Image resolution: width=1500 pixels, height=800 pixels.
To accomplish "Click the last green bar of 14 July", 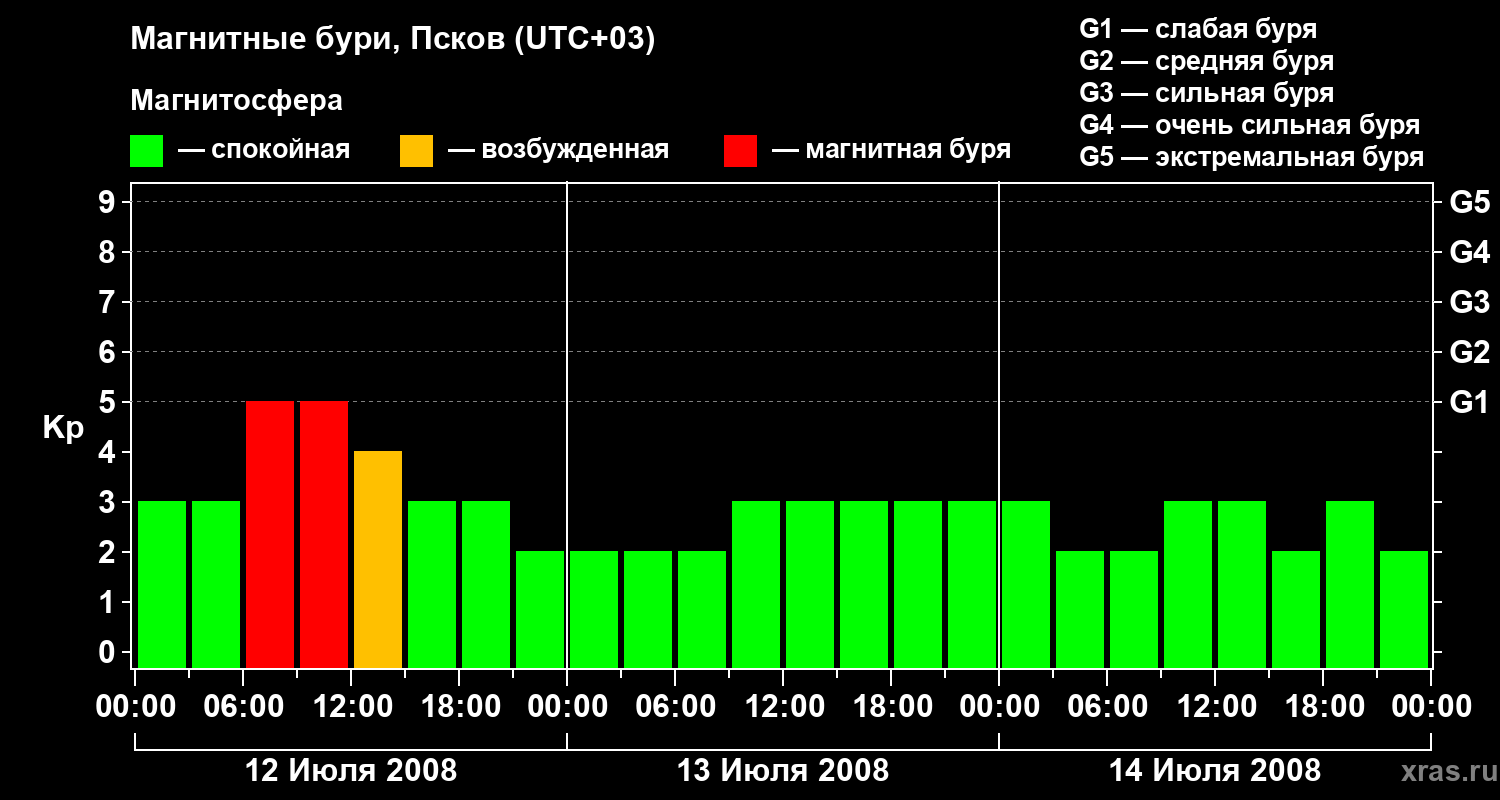I will click(1404, 609).
